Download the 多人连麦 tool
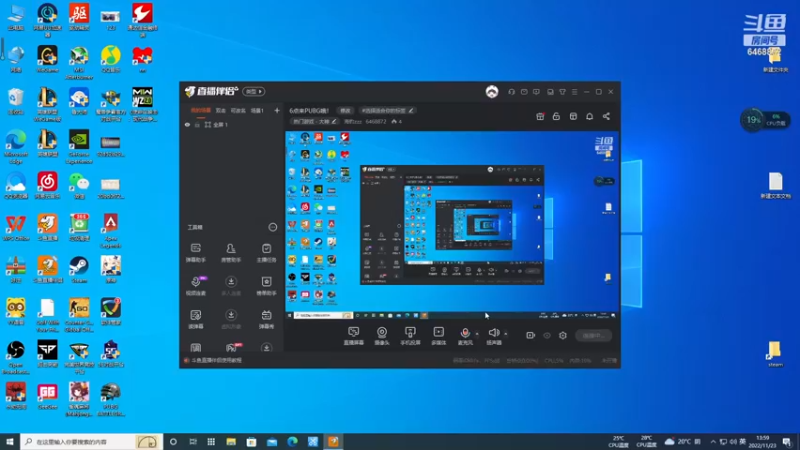This screenshot has height=450, width=800. (x=231, y=286)
